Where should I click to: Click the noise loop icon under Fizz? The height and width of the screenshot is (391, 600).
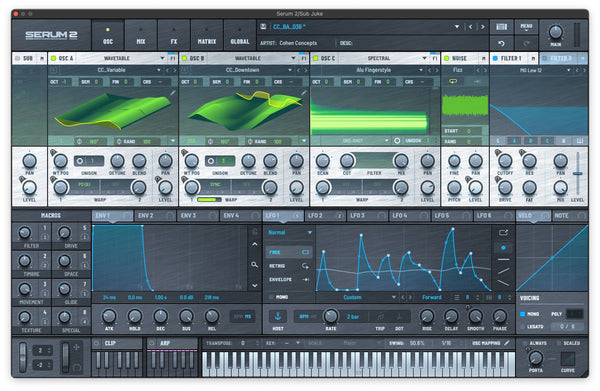click(x=453, y=81)
